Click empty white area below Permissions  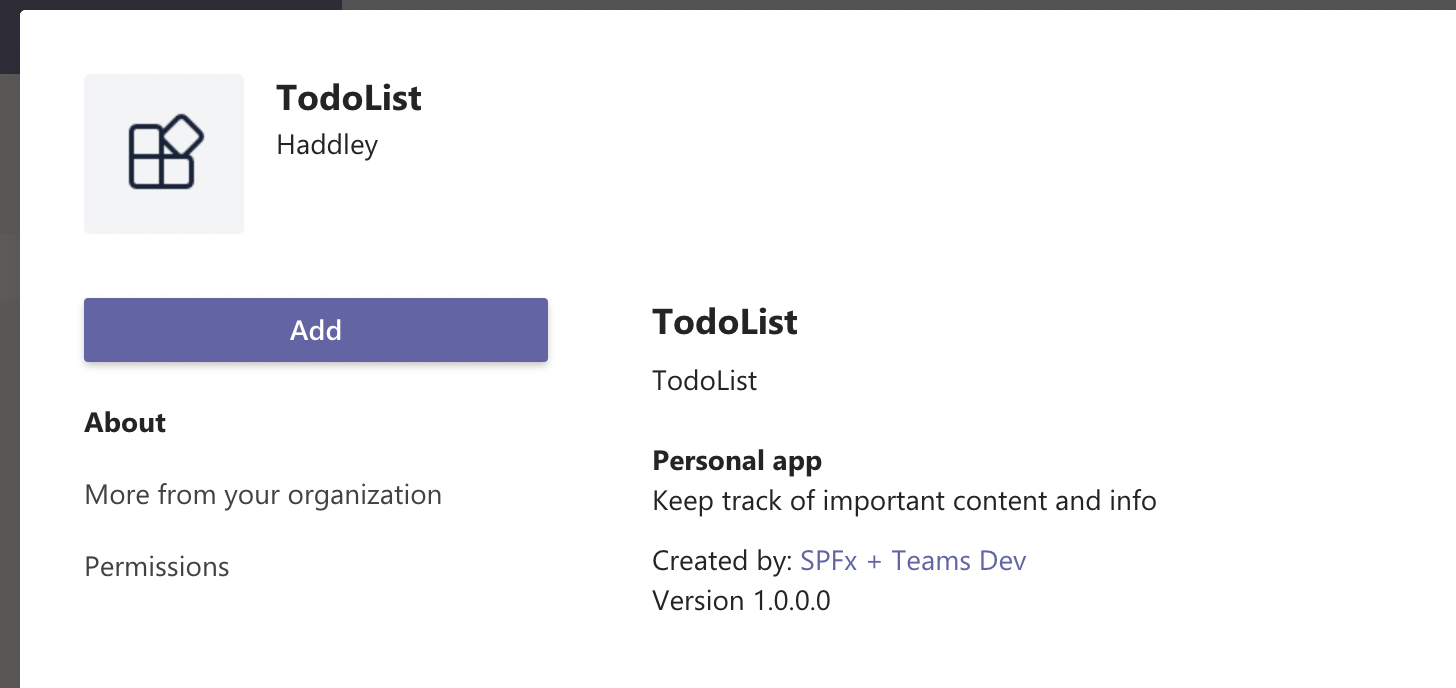[x=300, y=640]
